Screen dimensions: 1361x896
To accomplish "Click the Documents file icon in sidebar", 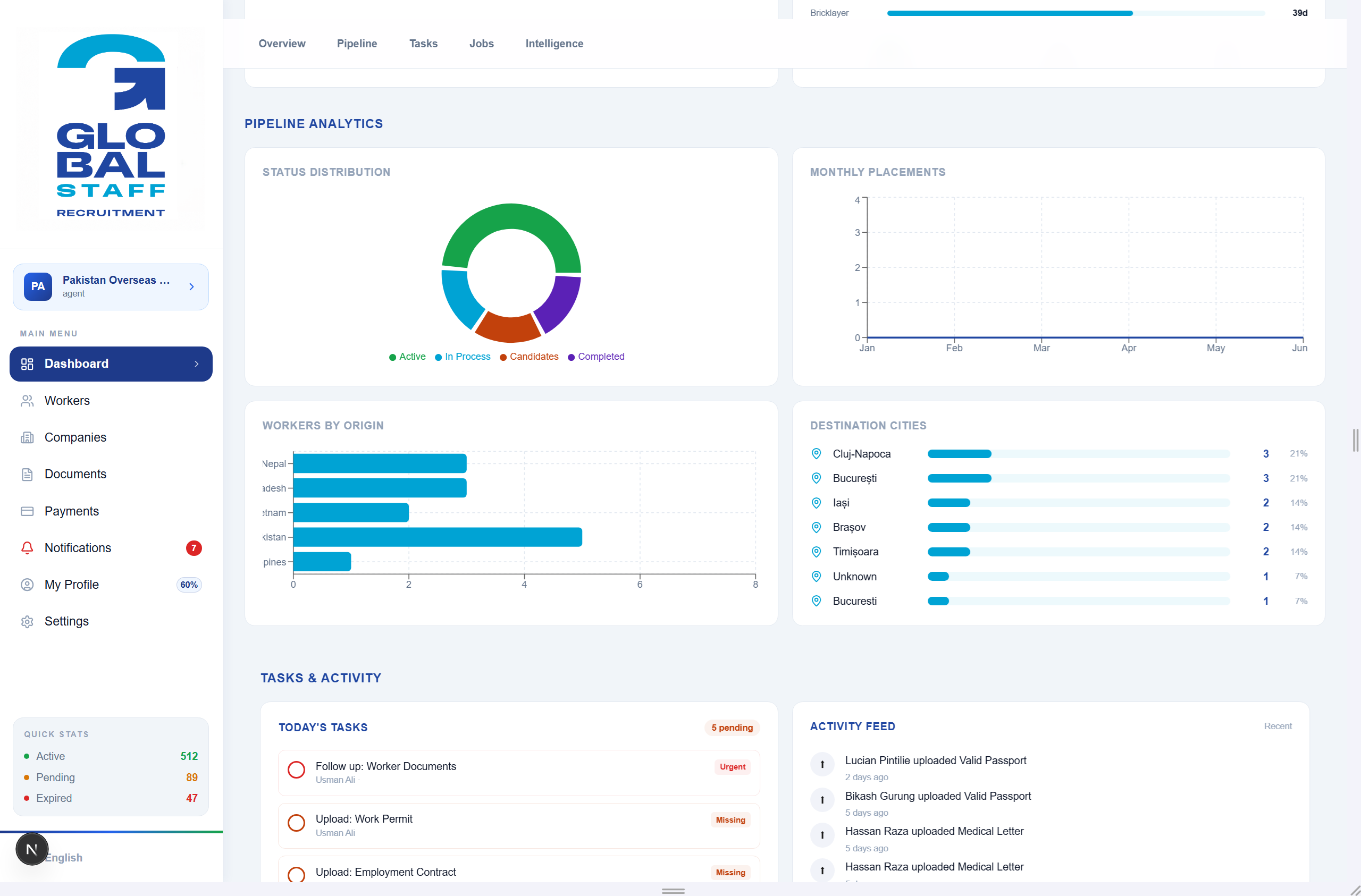I will (x=27, y=475).
